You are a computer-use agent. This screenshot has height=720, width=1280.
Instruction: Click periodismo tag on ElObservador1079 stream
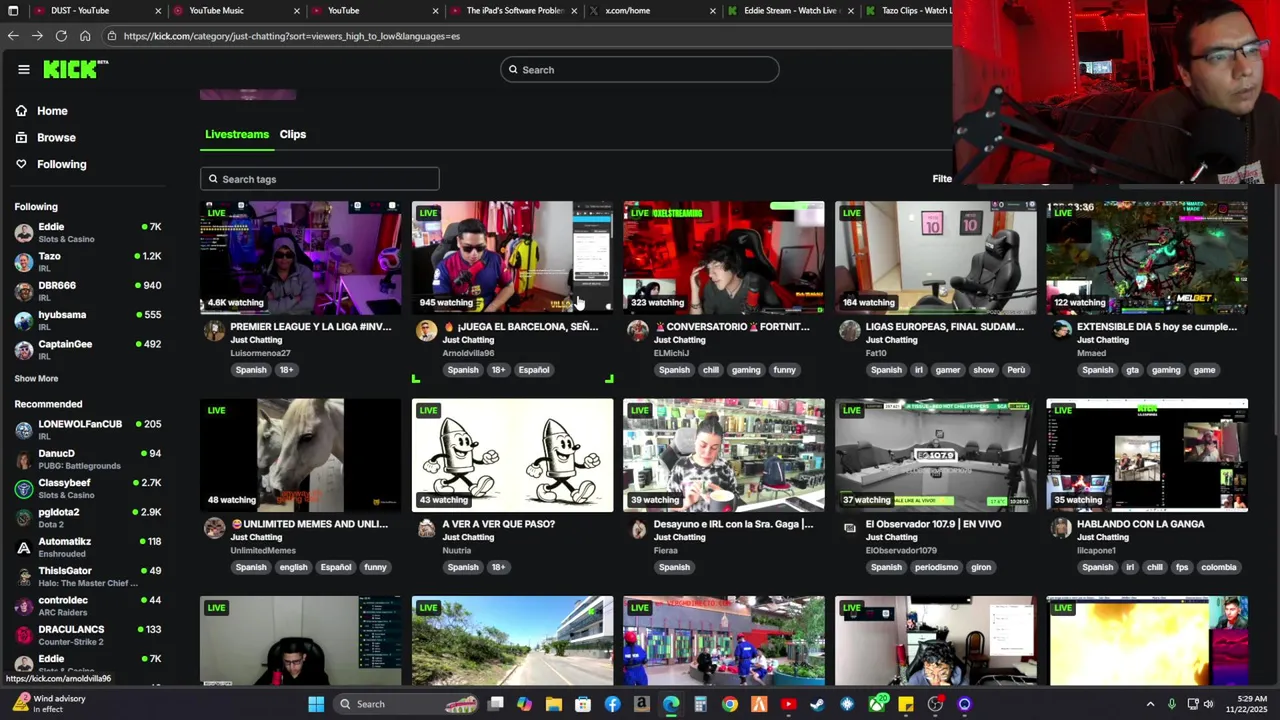936,567
